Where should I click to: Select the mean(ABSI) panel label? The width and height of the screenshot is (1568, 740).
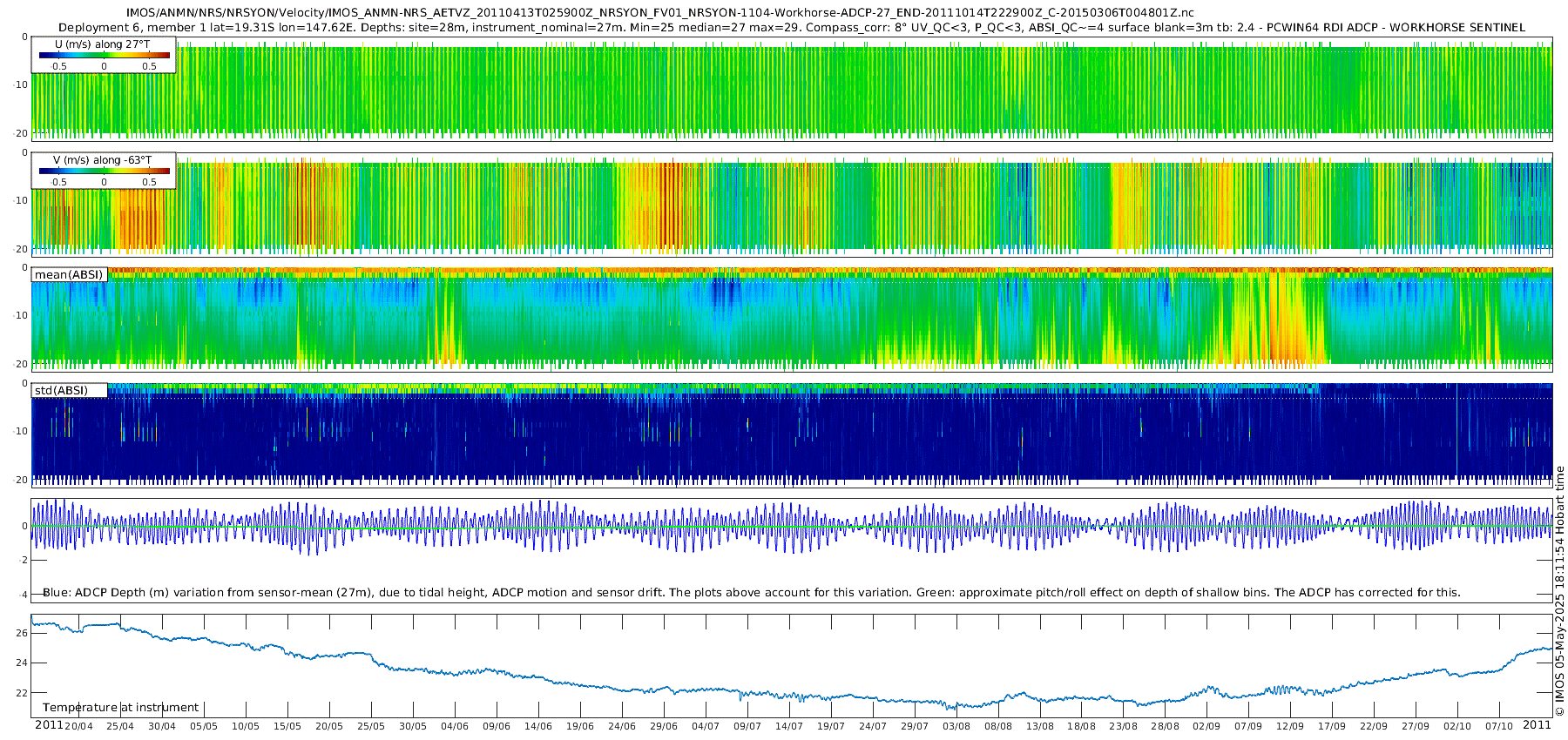point(69,274)
